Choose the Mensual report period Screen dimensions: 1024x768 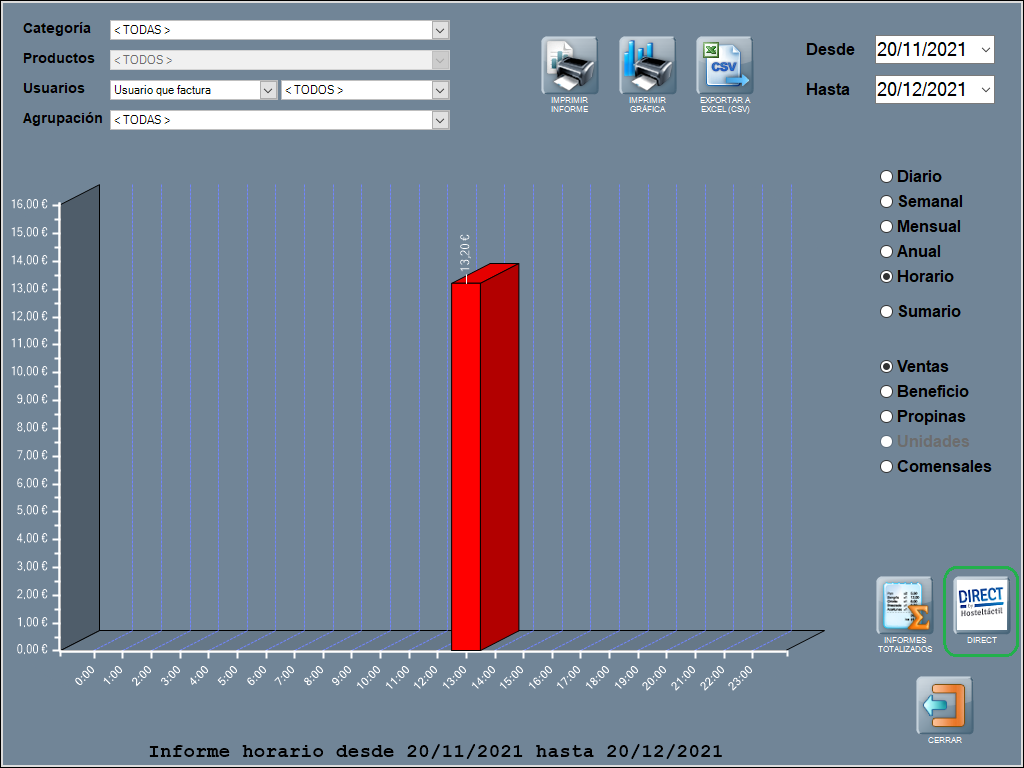pyautogui.click(x=886, y=227)
